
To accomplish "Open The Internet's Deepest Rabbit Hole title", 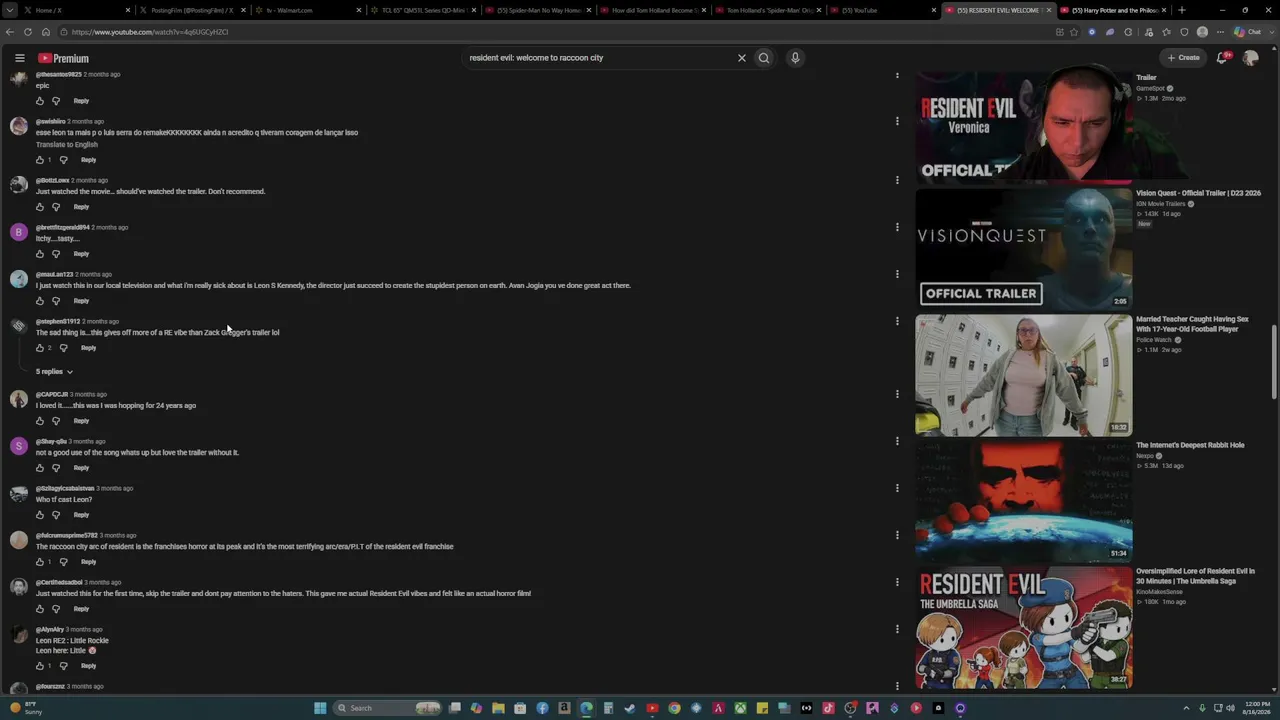I will pos(1190,445).
